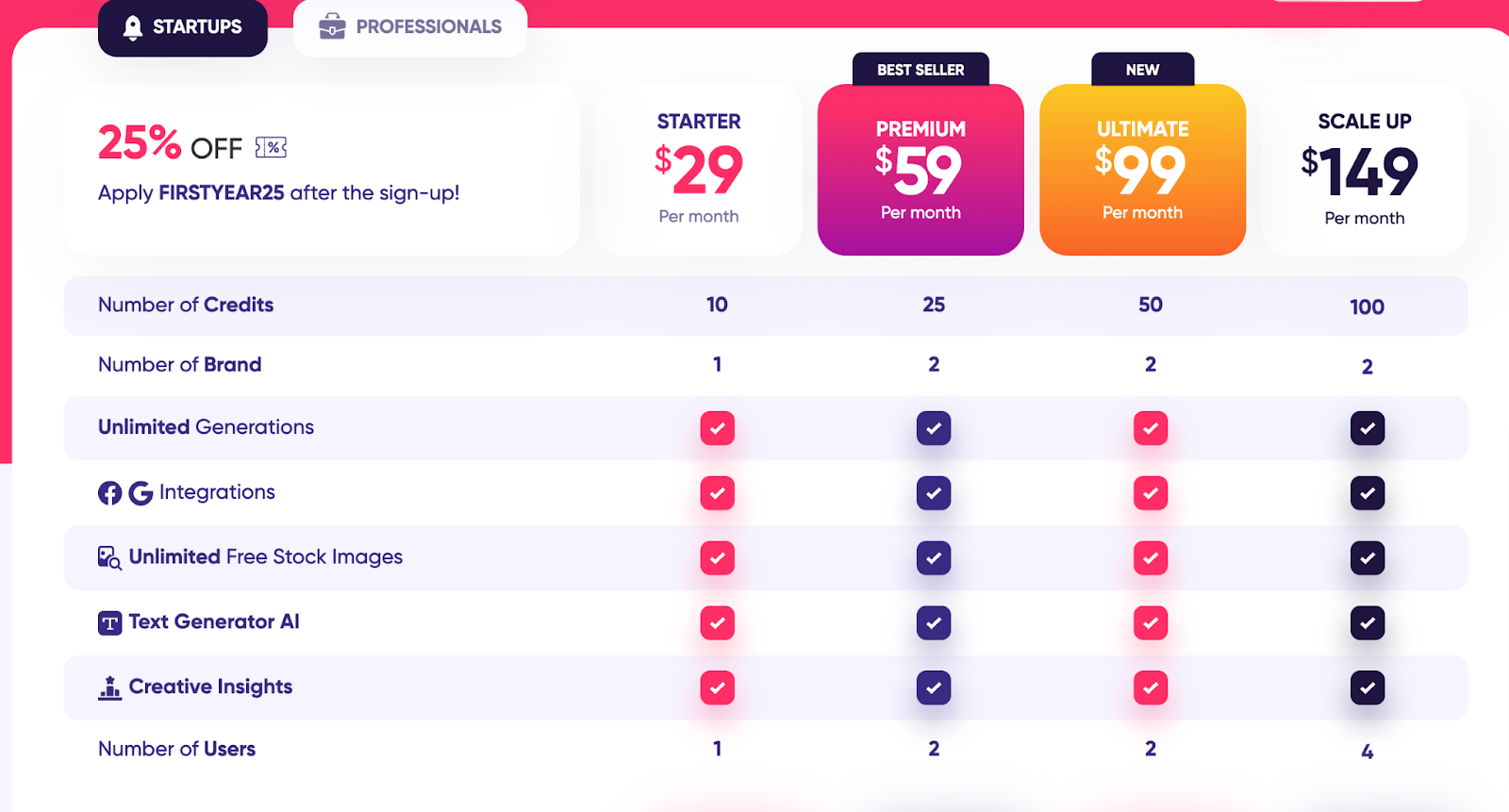Click the Best Seller badge

coord(920,70)
